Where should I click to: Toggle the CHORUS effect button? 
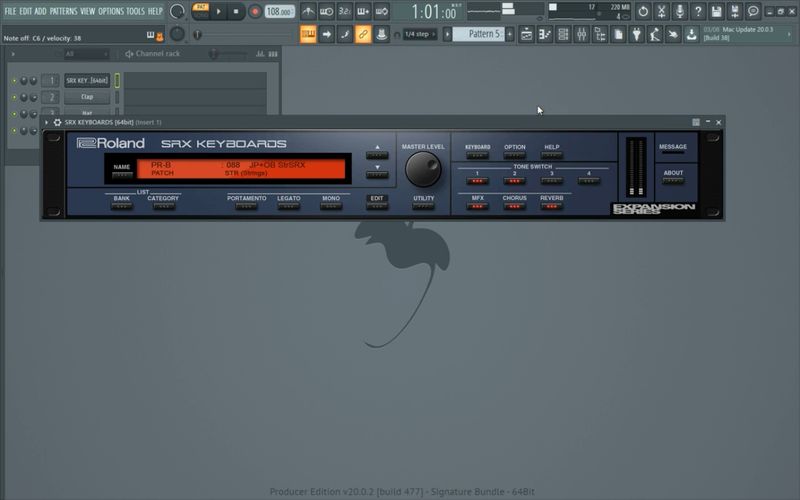click(514, 206)
